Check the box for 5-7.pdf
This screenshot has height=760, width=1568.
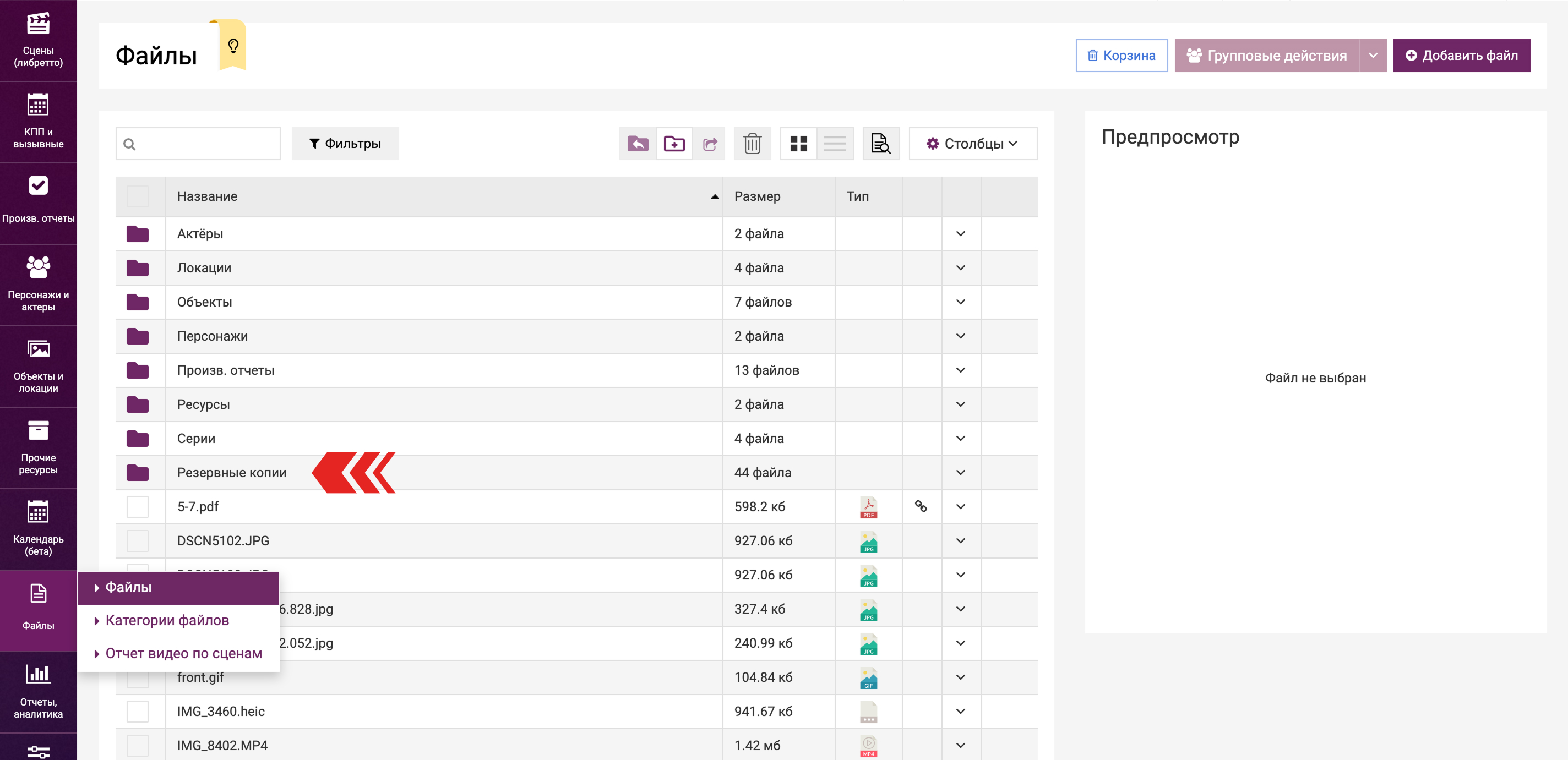(138, 506)
